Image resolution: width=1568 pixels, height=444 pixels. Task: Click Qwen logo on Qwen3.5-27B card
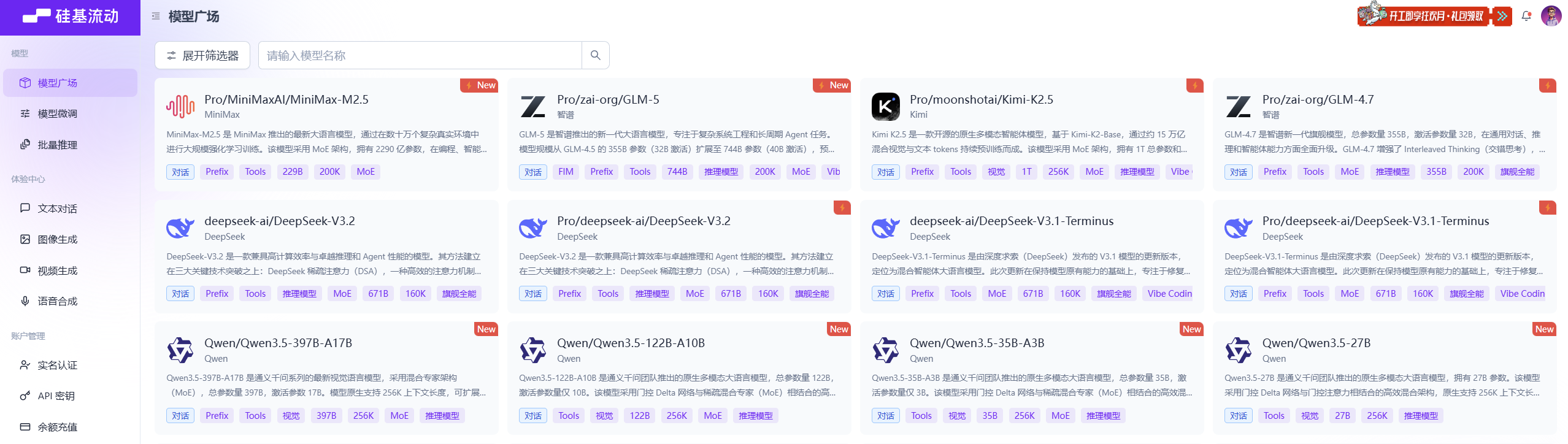[1239, 350]
